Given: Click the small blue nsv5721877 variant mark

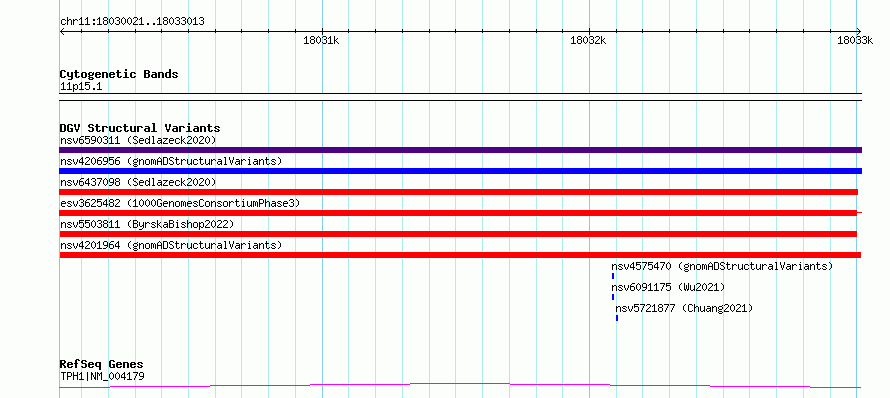Looking at the screenshot, I should pyautogui.click(x=617, y=318).
